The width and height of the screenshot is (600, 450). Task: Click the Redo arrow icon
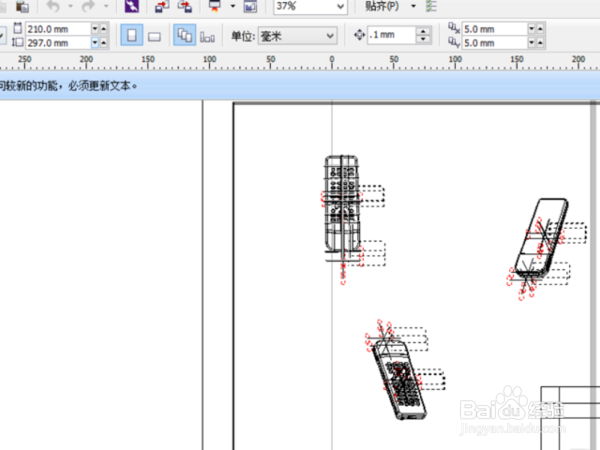tap(88, 7)
